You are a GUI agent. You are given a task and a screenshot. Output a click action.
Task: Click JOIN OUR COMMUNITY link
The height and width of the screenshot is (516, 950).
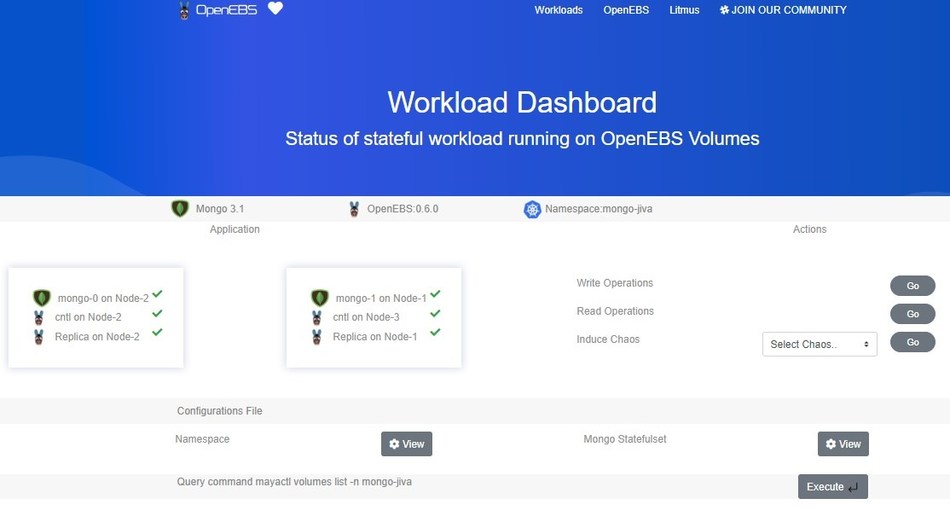(783, 10)
